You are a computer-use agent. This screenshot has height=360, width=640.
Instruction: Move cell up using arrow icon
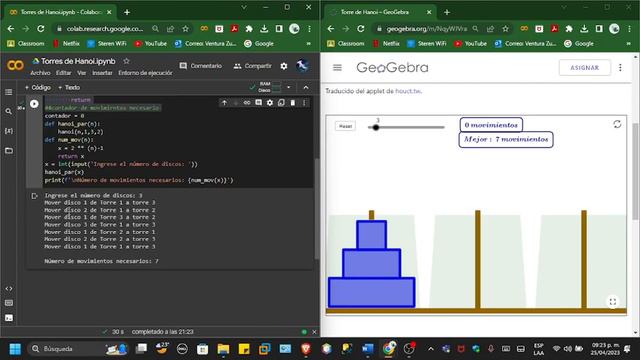tap(224, 103)
